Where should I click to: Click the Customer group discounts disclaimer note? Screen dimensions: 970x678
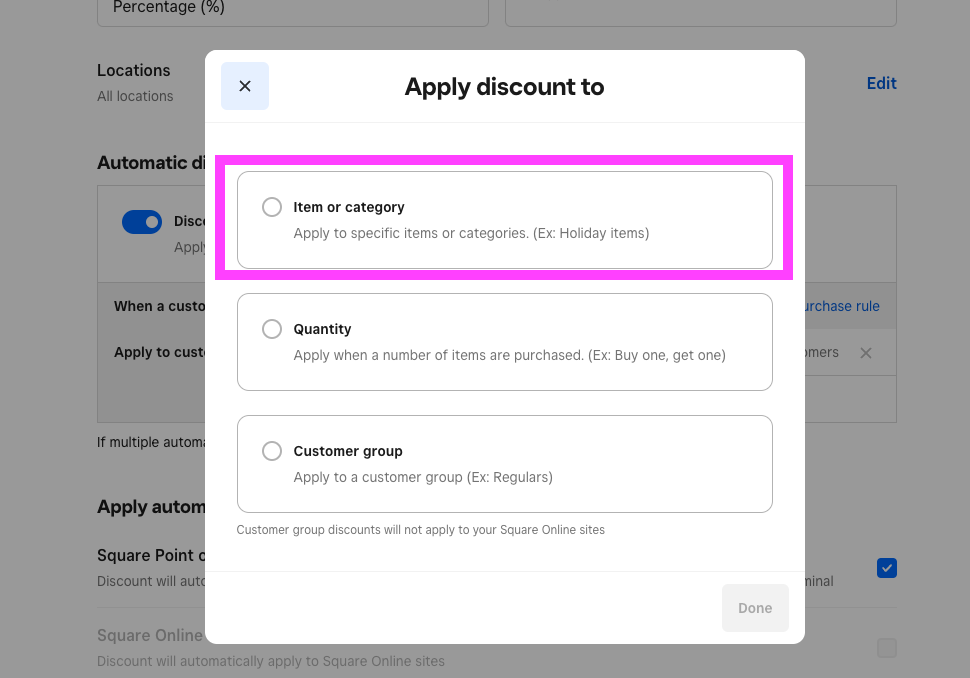tap(420, 529)
